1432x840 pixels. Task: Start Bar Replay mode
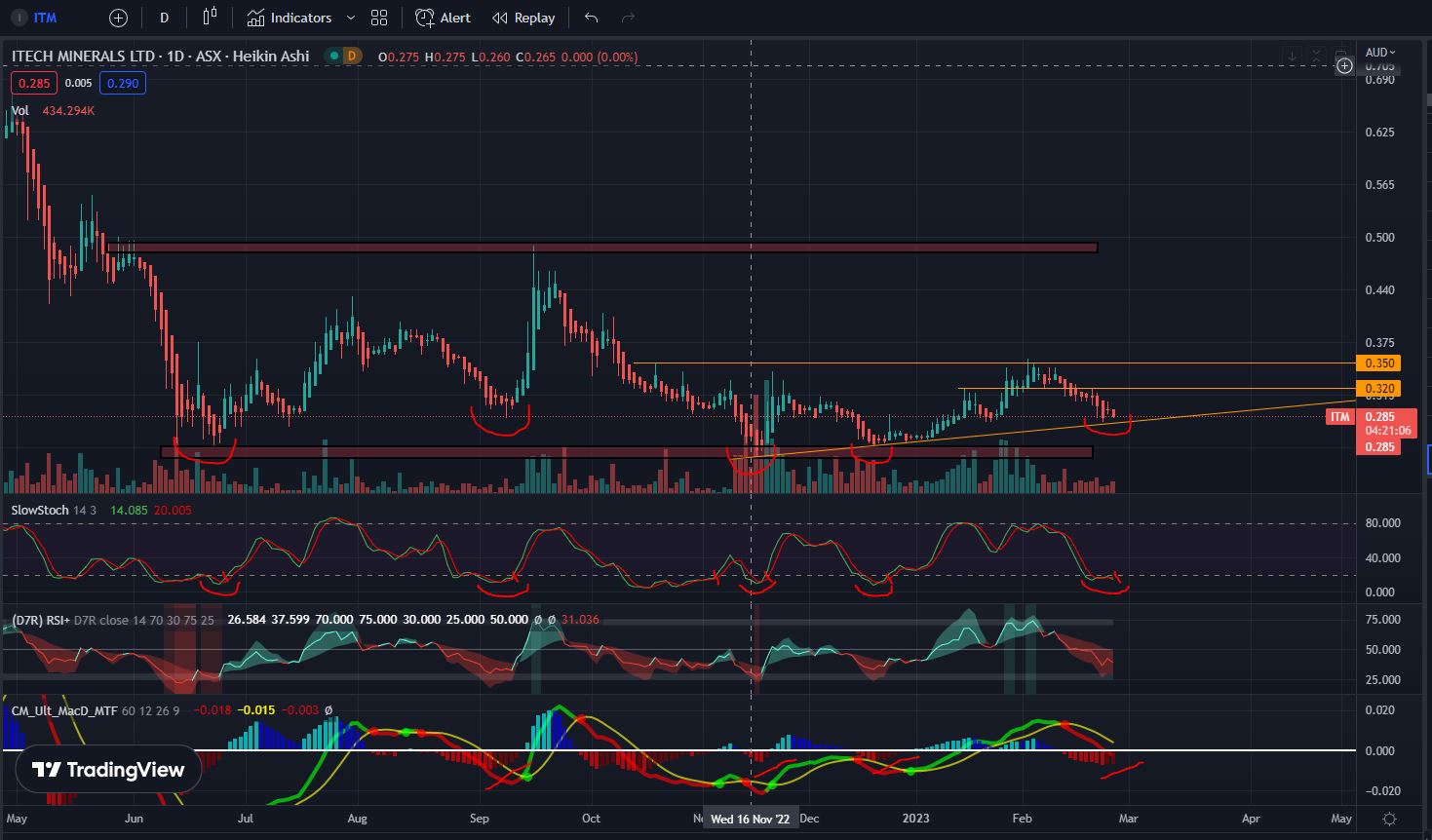coord(523,18)
